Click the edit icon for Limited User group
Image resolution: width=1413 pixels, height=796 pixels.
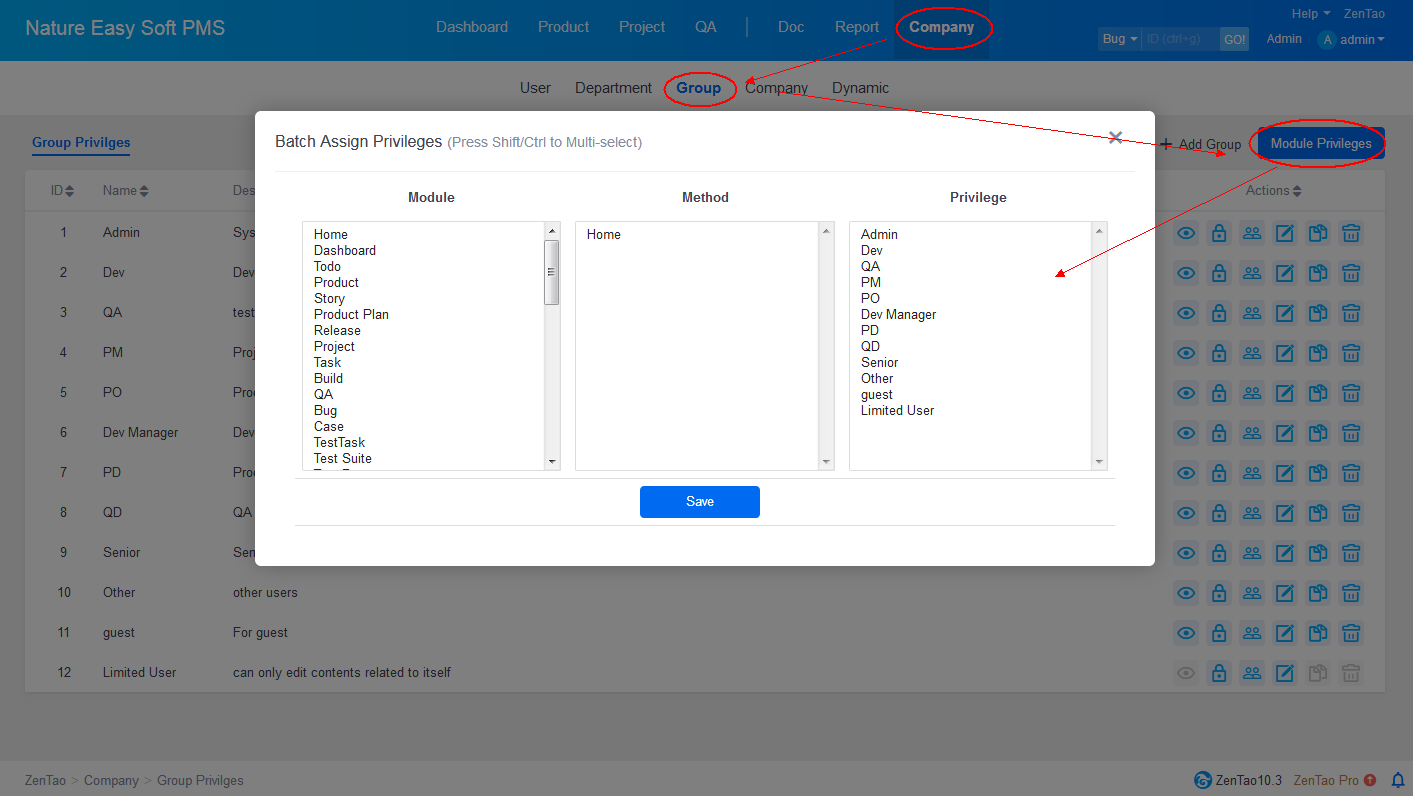coord(1285,673)
